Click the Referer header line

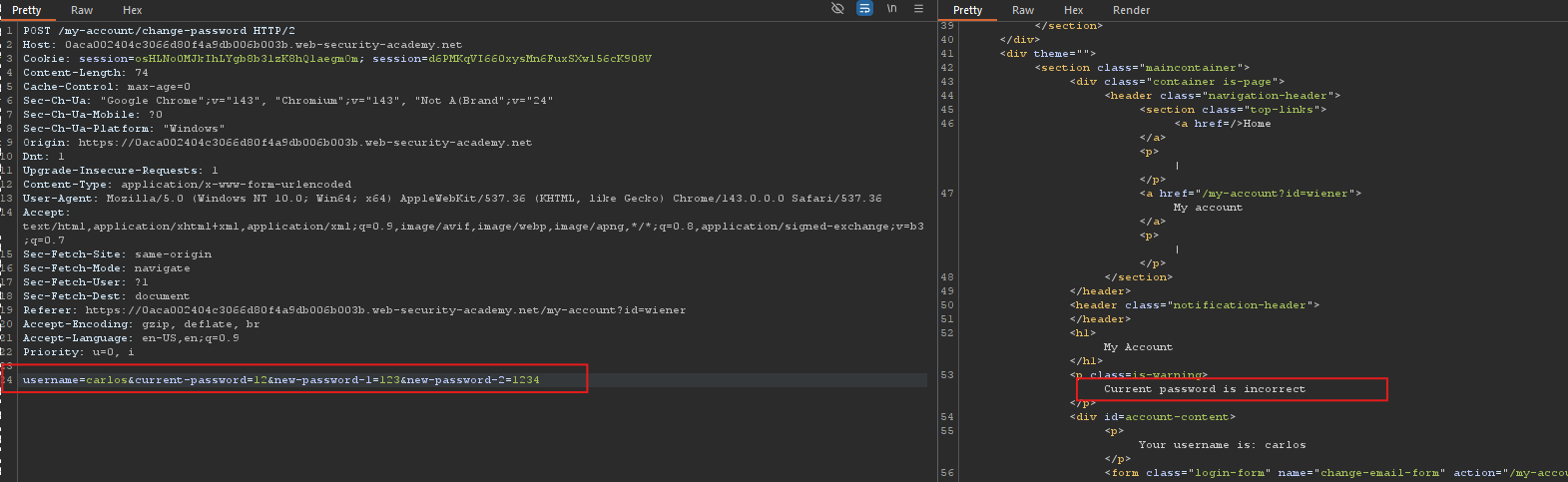[354, 310]
